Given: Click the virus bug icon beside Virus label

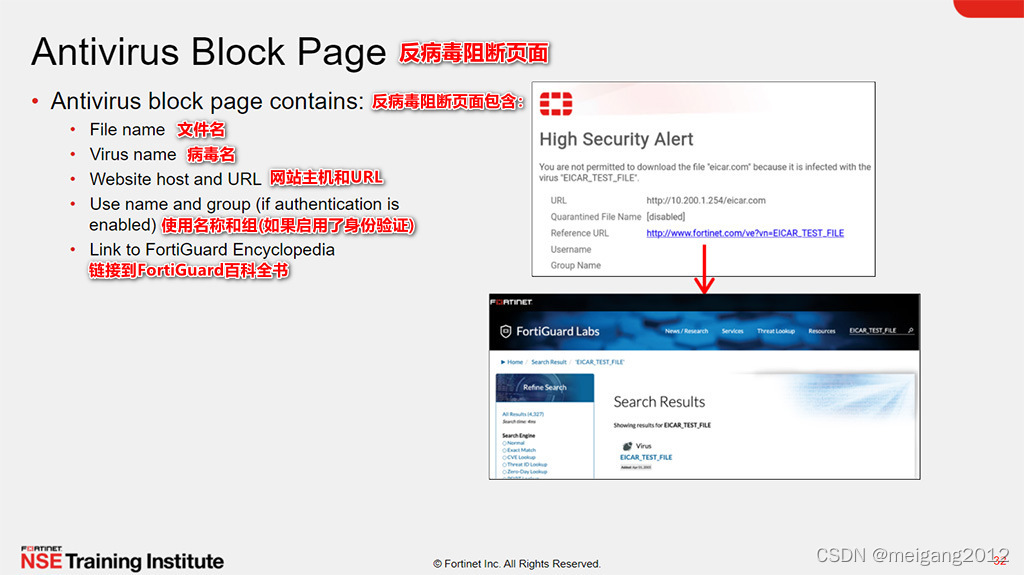Looking at the screenshot, I should 628,446.
